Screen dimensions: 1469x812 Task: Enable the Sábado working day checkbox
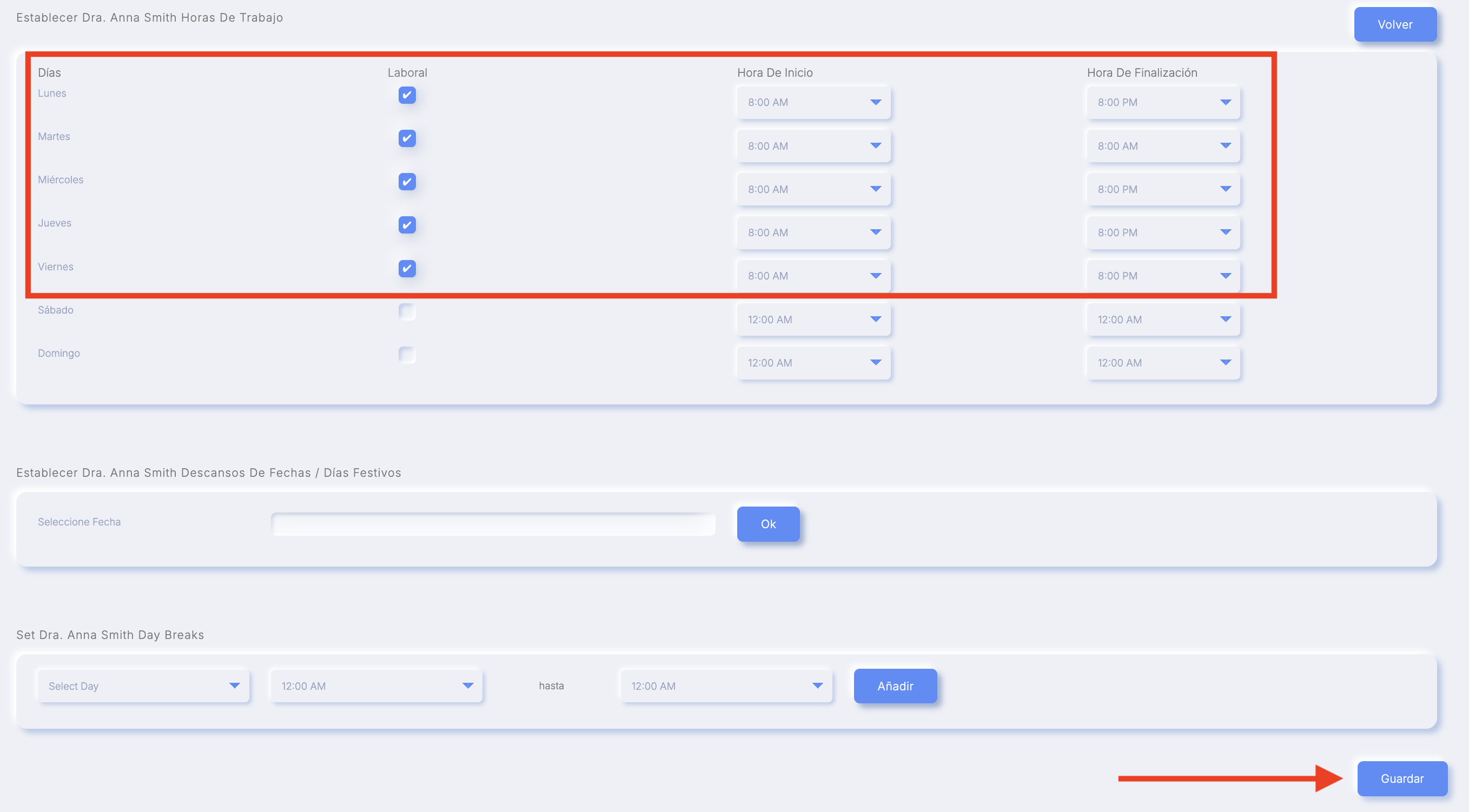tap(407, 312)
